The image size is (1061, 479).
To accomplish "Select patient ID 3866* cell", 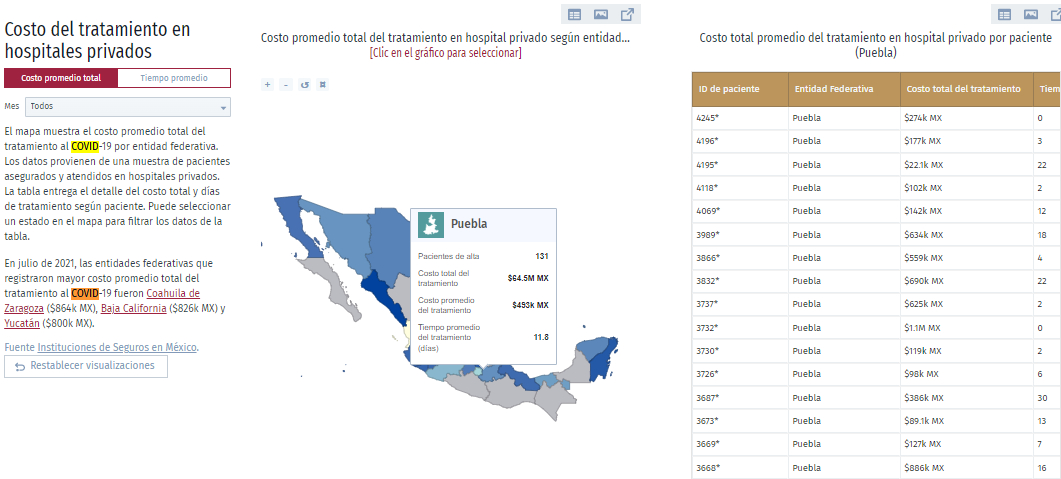I will [740, 258].
